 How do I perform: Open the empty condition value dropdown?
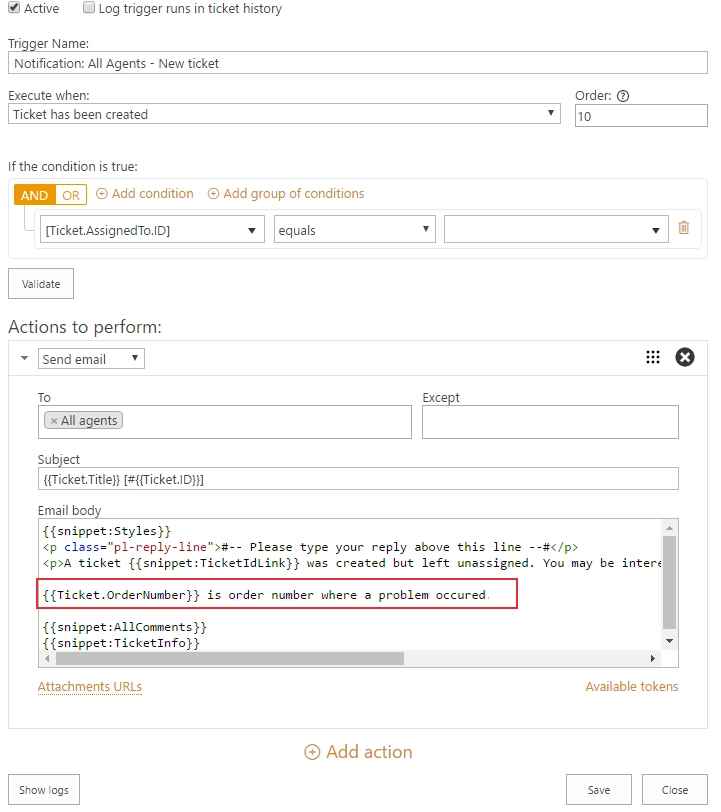pyautogui.click(x=556, y=229)
